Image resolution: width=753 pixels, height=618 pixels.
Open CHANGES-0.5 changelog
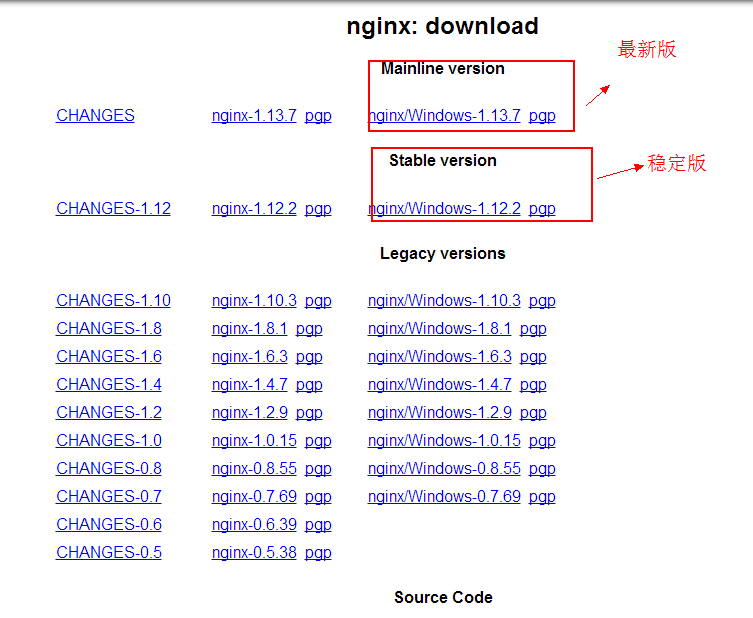[109, 552]
